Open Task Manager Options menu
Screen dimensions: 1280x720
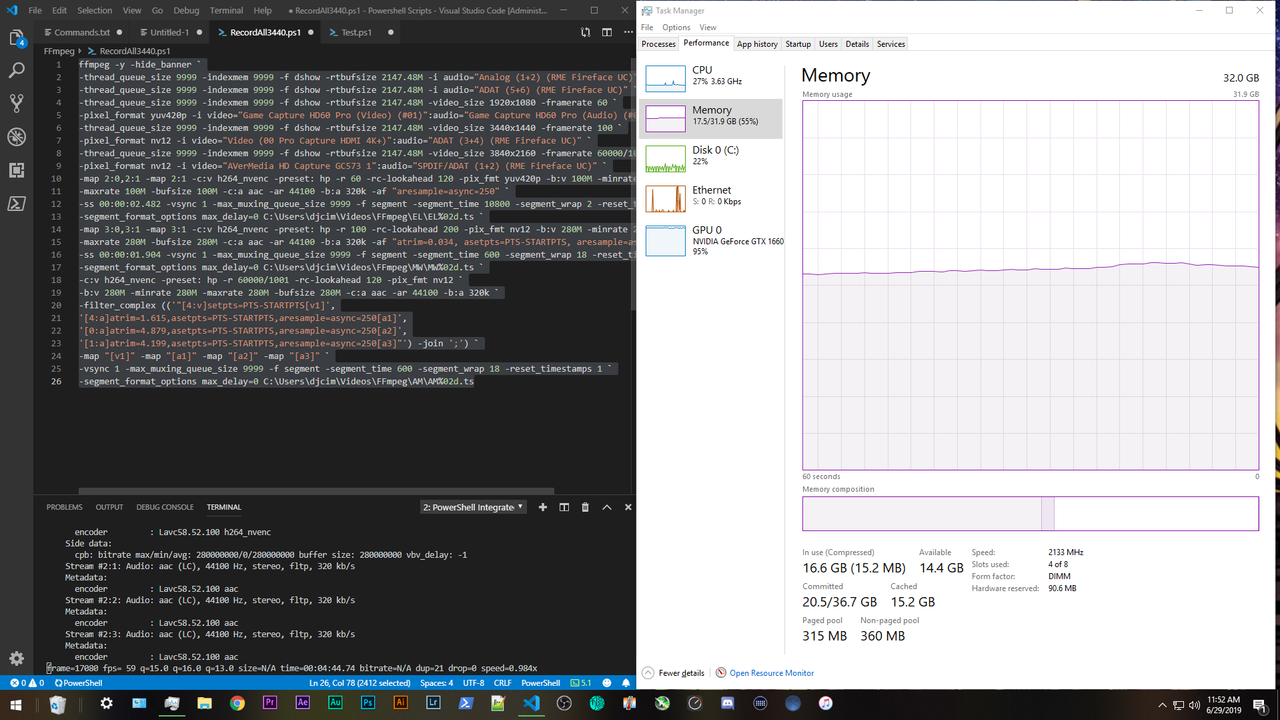click(x=676, y=27)
